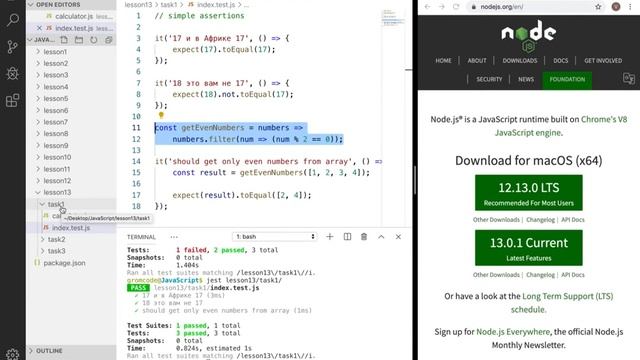Viewport: 640px width, 360px height.
Task: Download Node 12.13.0 LTS
Action: point(529,193)
